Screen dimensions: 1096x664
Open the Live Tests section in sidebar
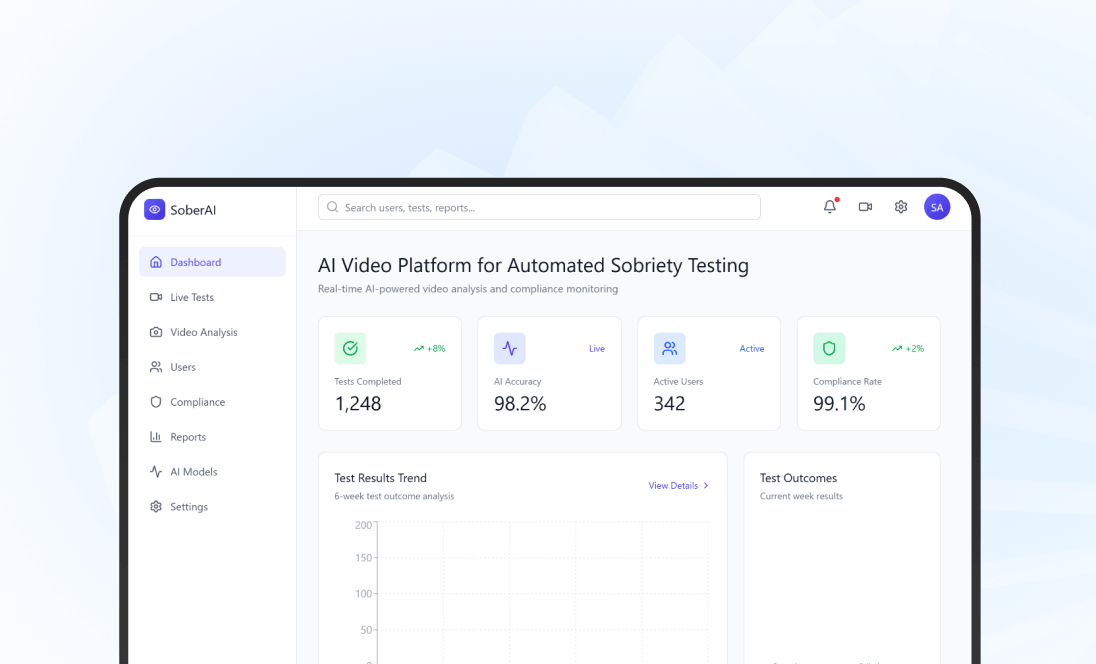click(x=190, y=297)
